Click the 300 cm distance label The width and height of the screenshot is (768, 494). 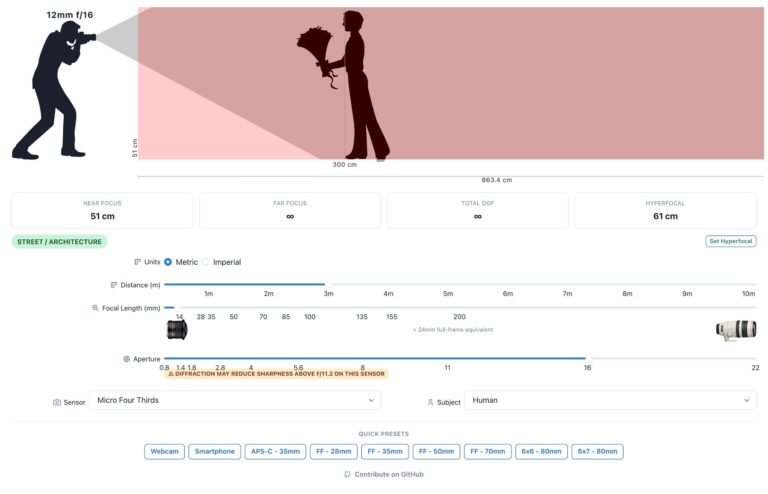(345, 165)
